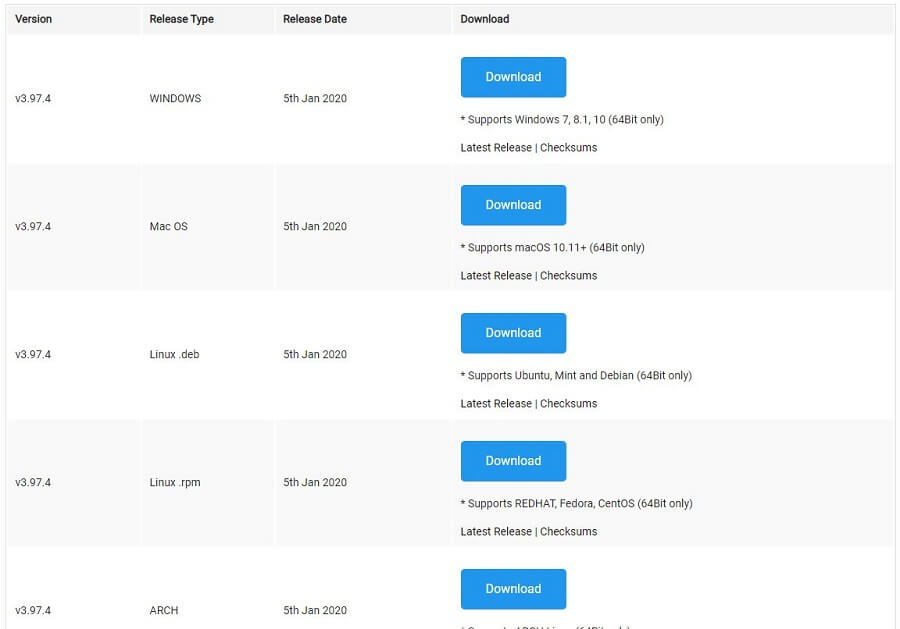Open Checksums link for Windows
Viewport: 900px width, 629px height.
coord(568,147)
